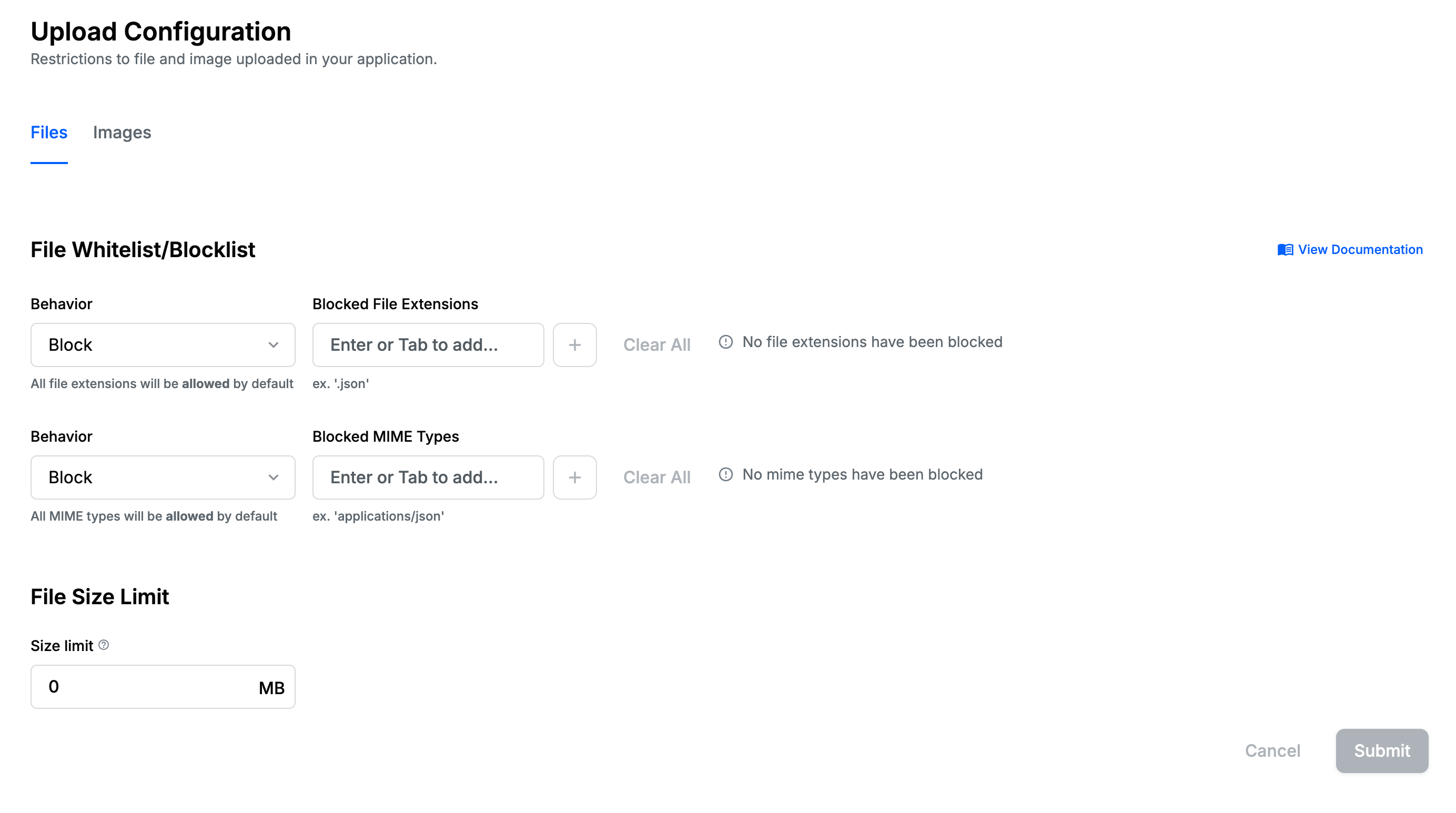Image resolution: width=1456 pixels, height=813 pixels.
Task: Click the info icon for file extensions status
Action: tap(726, 342)
